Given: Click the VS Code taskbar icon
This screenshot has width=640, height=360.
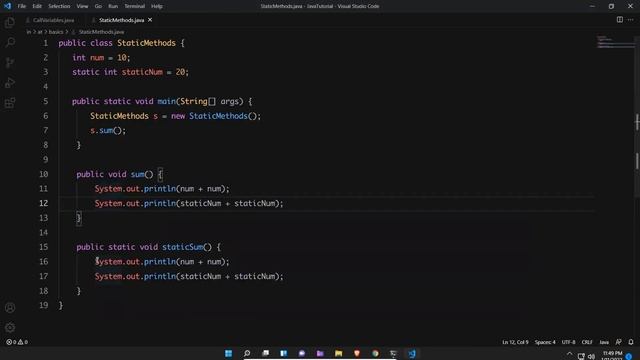Looking at the screenshot, I should click(412, 353).
